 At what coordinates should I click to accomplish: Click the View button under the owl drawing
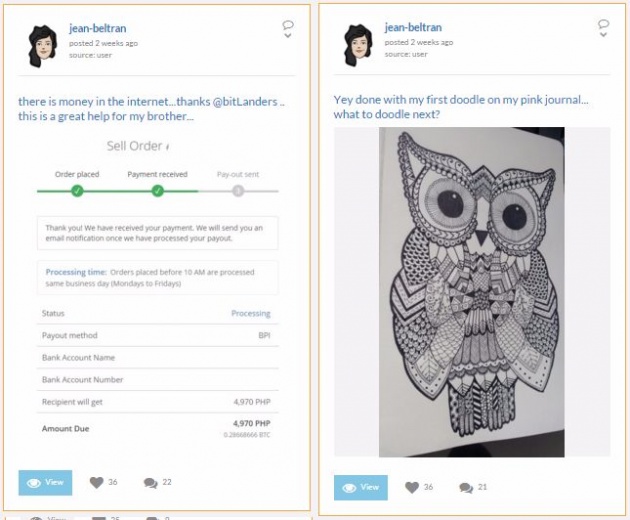click(361, 487)
